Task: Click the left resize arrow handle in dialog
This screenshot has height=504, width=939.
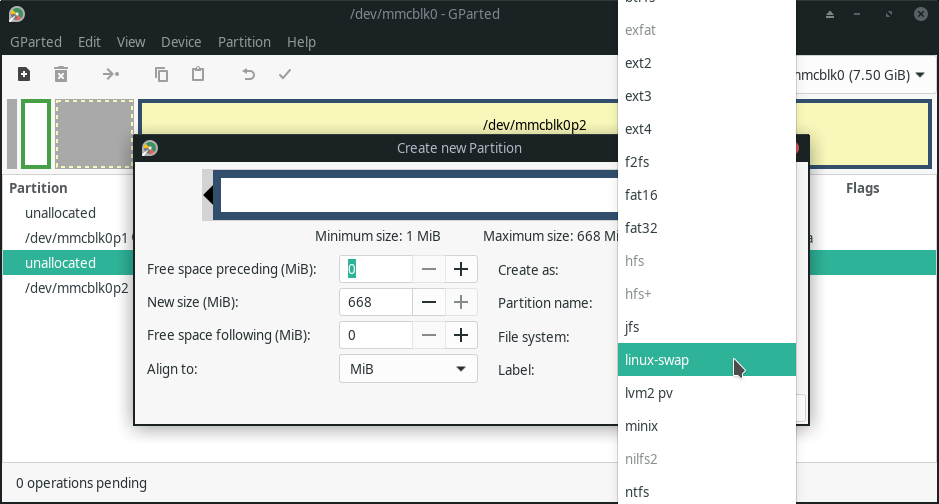Action: (x=208, y=195)
